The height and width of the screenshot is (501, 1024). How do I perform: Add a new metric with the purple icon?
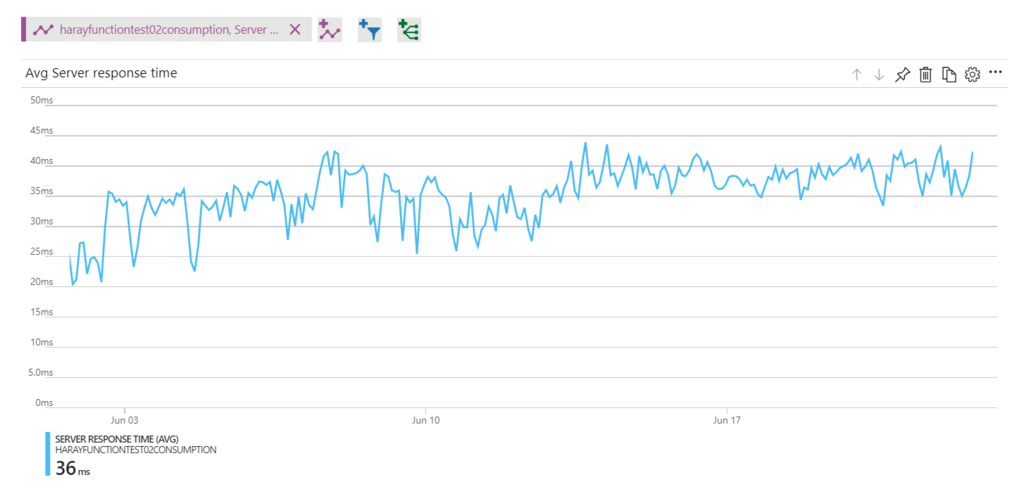330,29
